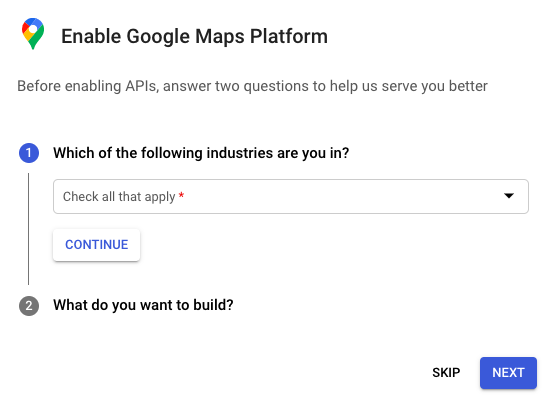
Task: Click the word "Platform" in the dialog title
Action: 289,36
